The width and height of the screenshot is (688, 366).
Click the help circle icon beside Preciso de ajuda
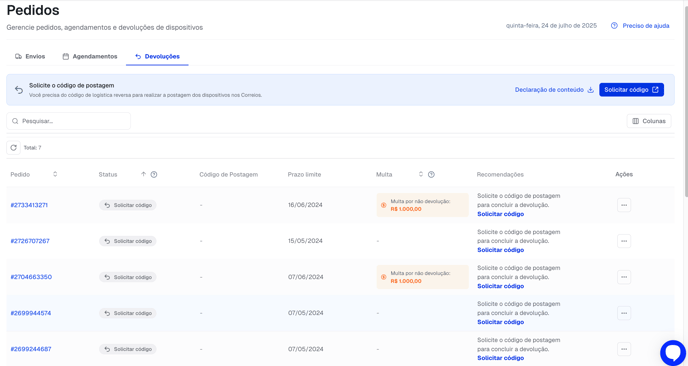[614, 26]
